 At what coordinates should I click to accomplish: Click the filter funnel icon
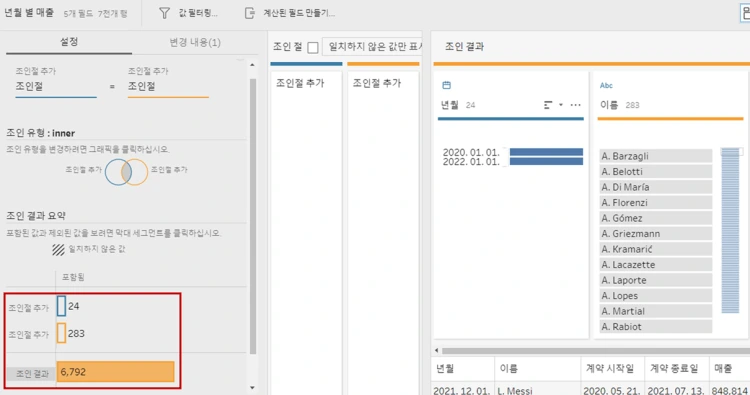(x=164, y=13)
